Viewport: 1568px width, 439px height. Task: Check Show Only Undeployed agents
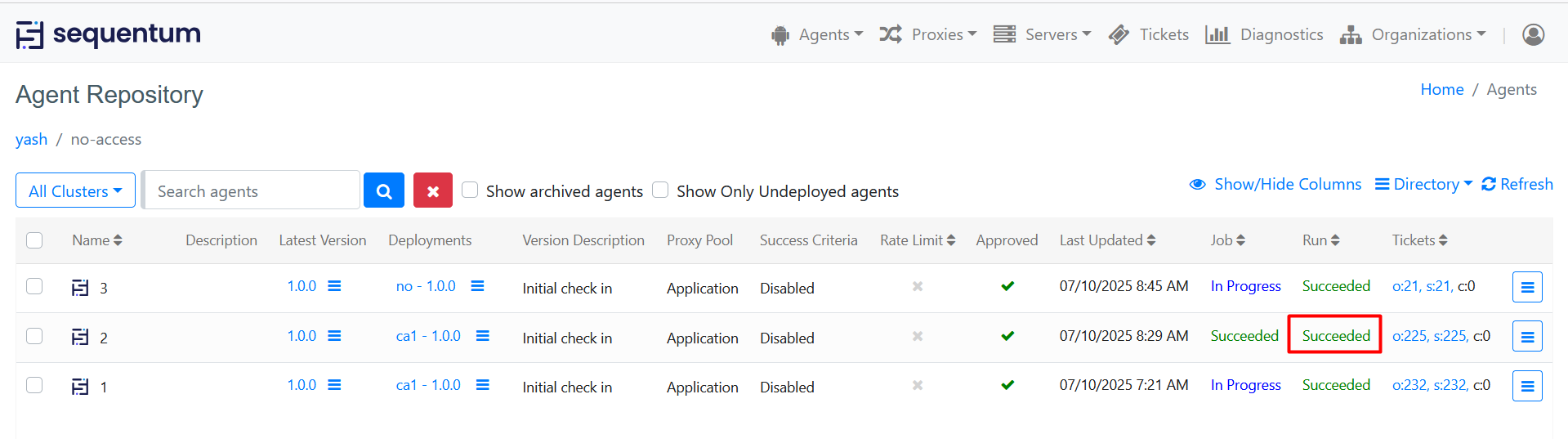pyautogui.click(x=660, y=190)
